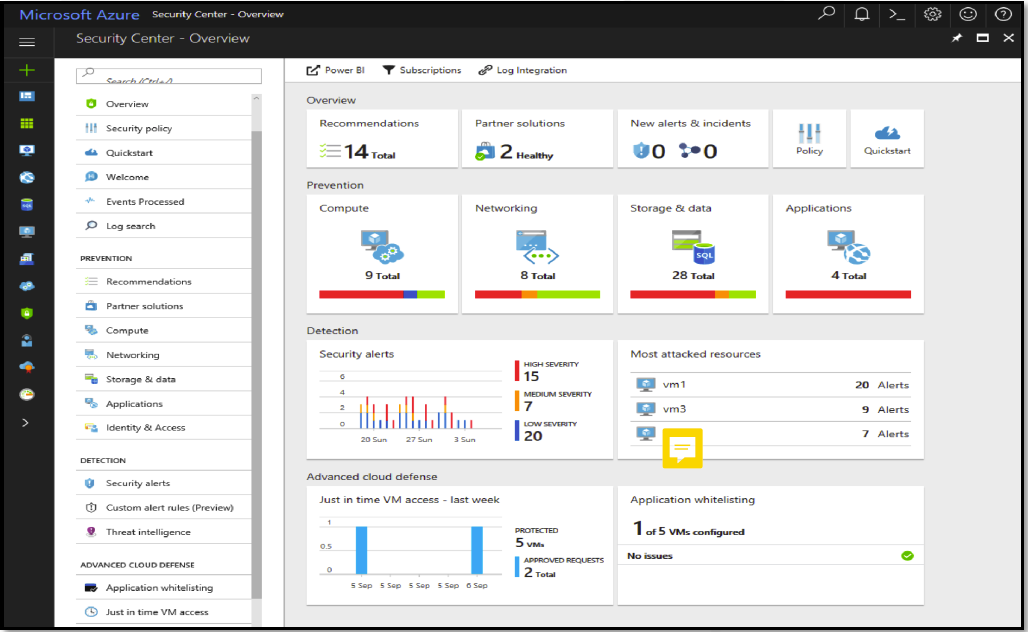Open Azure portal settings gear
The image size is (1028, 632).
933,14
